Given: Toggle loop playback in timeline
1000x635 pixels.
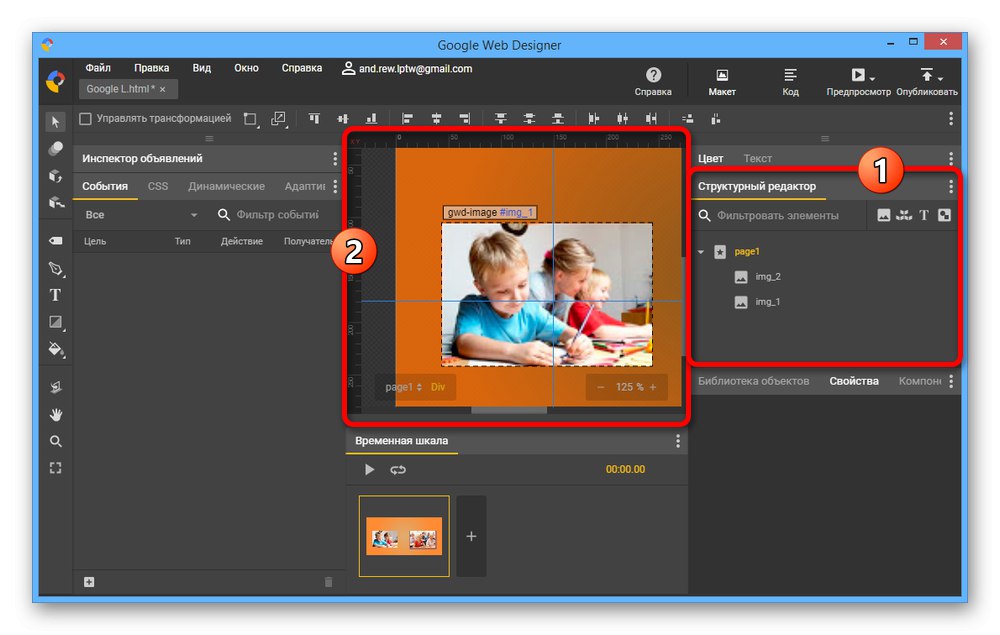Looking at the screenshot, I should (x=398, y=470).
